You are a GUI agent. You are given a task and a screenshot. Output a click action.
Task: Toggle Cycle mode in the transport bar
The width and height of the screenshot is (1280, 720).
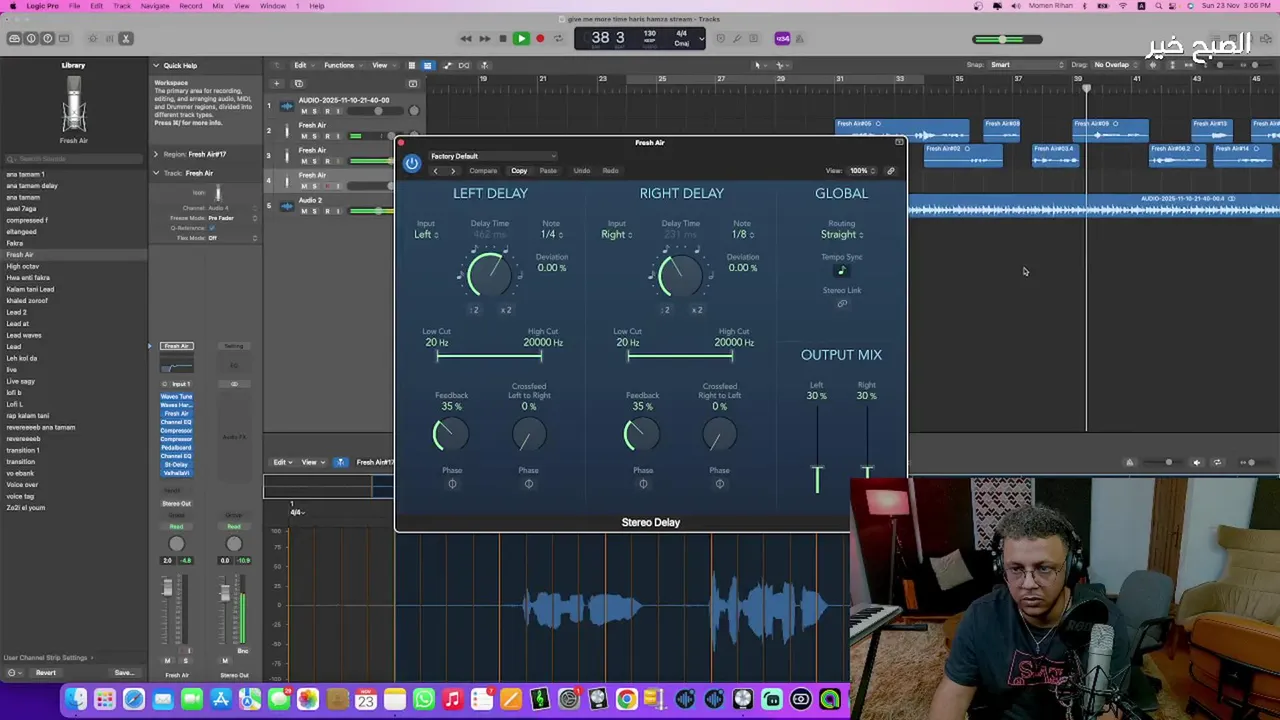coord(558,38)
